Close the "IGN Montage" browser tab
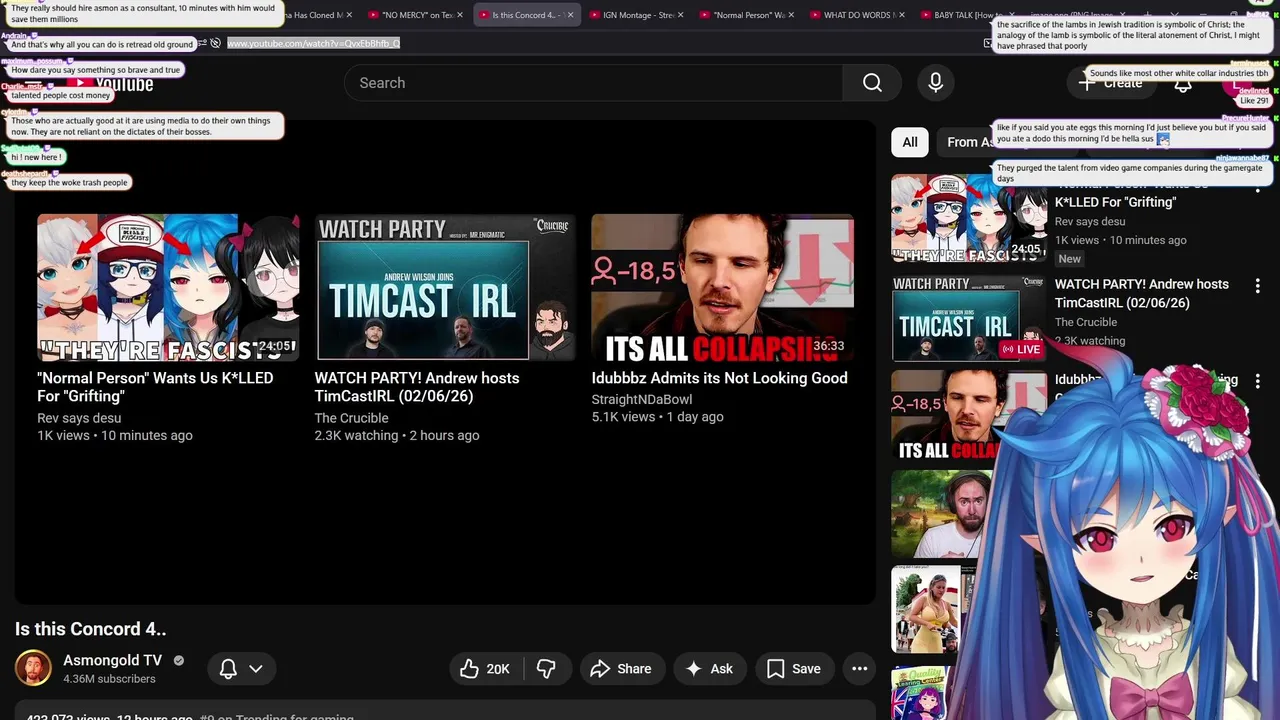The height and width of the screenshot is (720, 1280). click(x=680, y=15)
